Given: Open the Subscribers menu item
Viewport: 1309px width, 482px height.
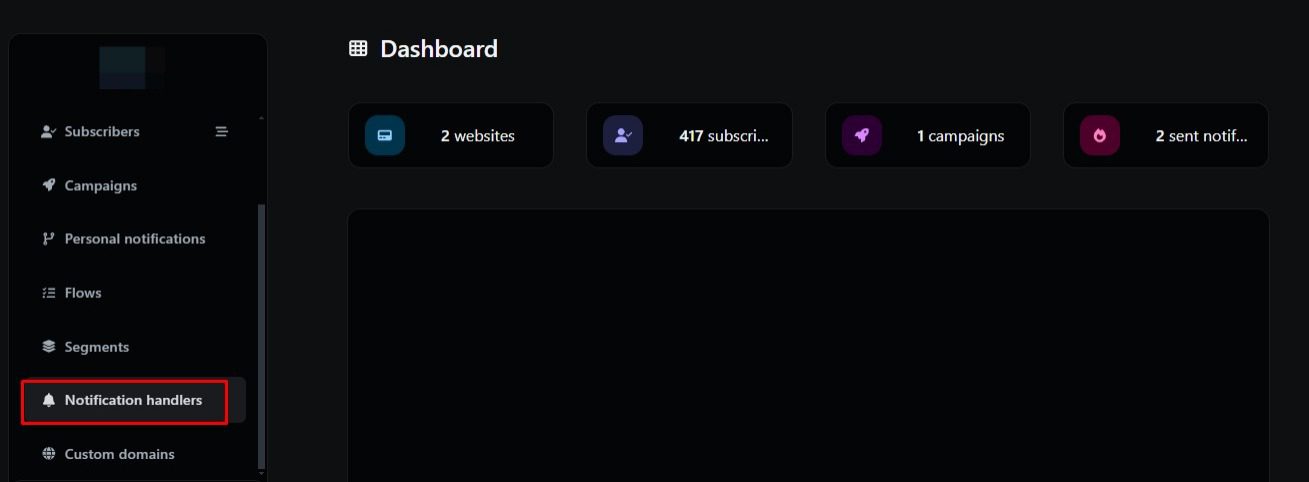Looking at the screenshot, I should (x=102, y=131).
